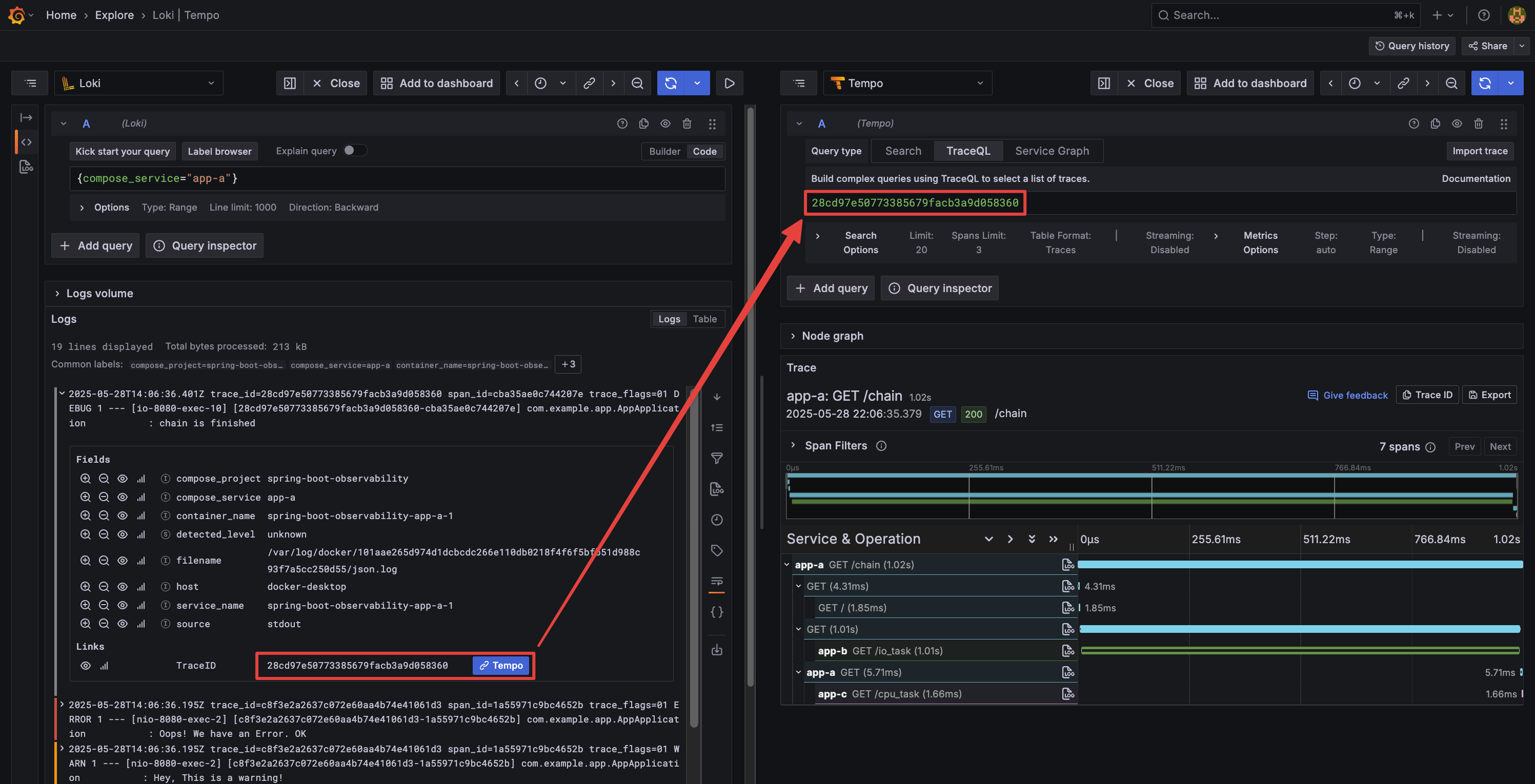Collapse the app-a GET /chain span
1535x784 pixels.
(786, 565)
